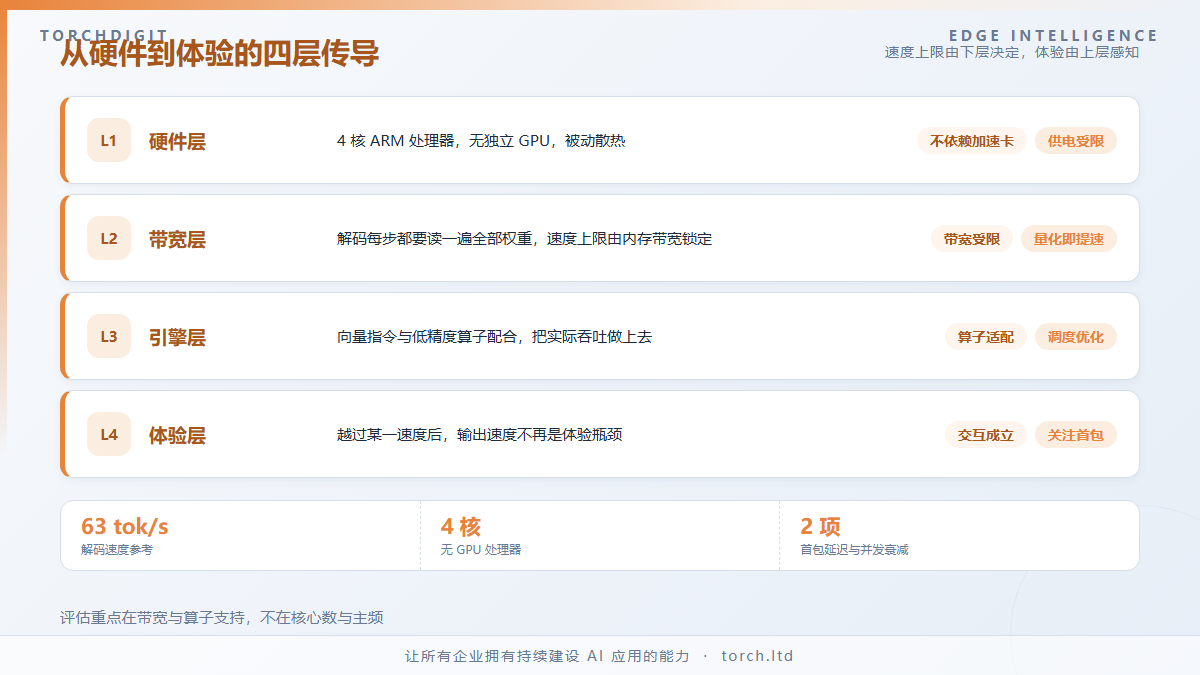This screenshot has height=675, width=1200.
Task: Select the 交互成立 tag
Action: click(986, 435)
